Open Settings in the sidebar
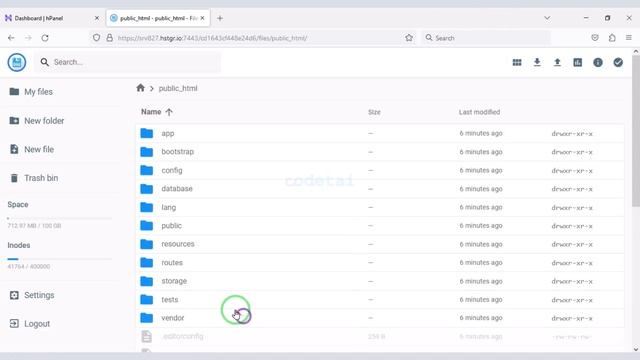Screen dimensions: 640x360 tap(32, 295)
